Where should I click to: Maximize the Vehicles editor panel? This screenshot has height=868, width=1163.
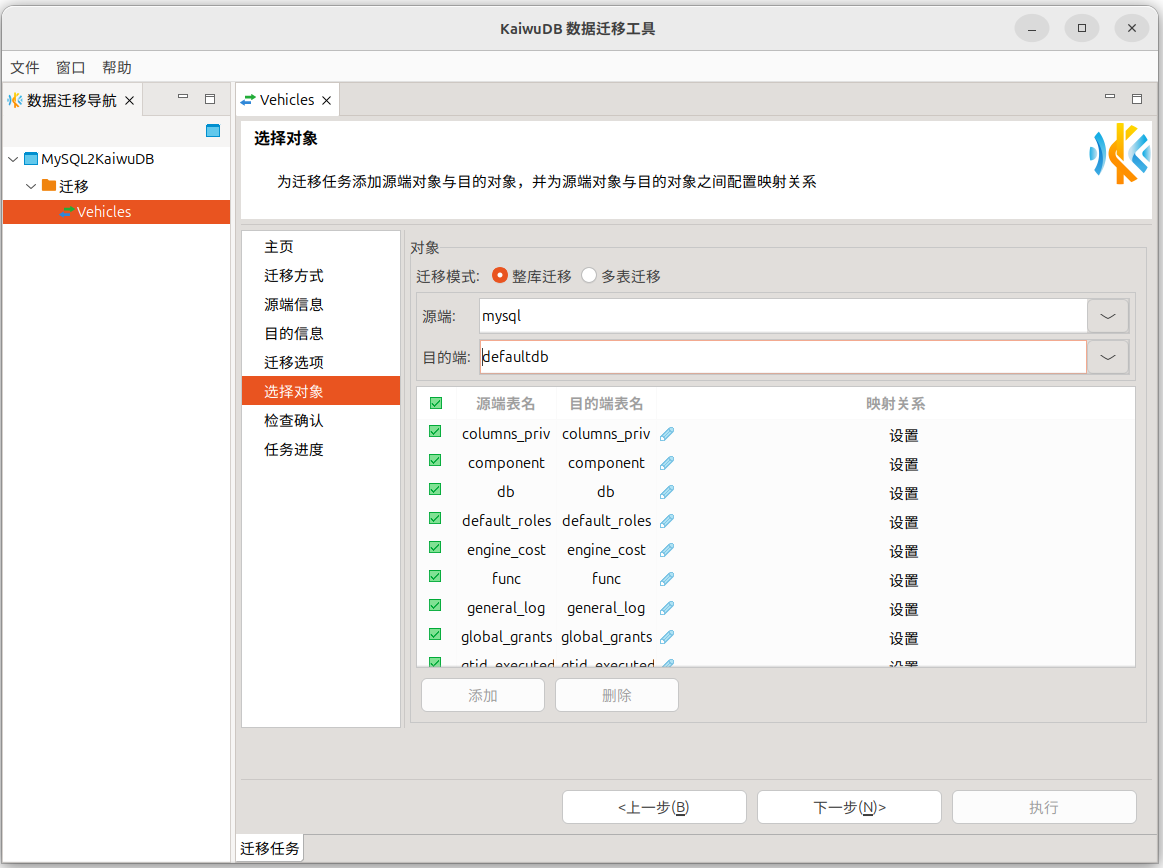tap(1137, 98)
